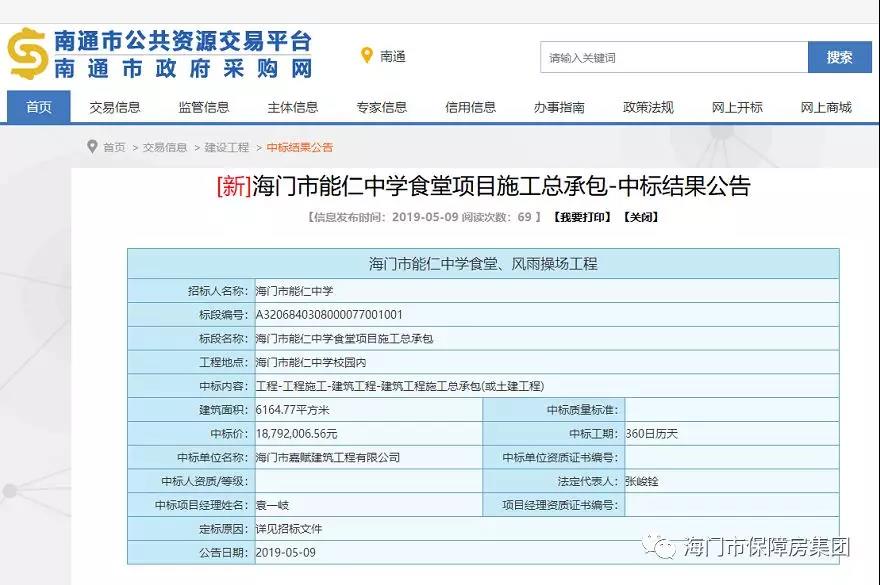Click the 建设工程 breadcrumb link
The width and height of the screenshot is (880, 585).
point(227,147)
